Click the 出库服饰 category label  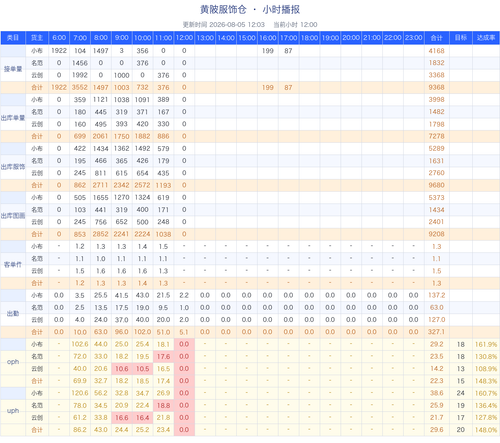13,167
